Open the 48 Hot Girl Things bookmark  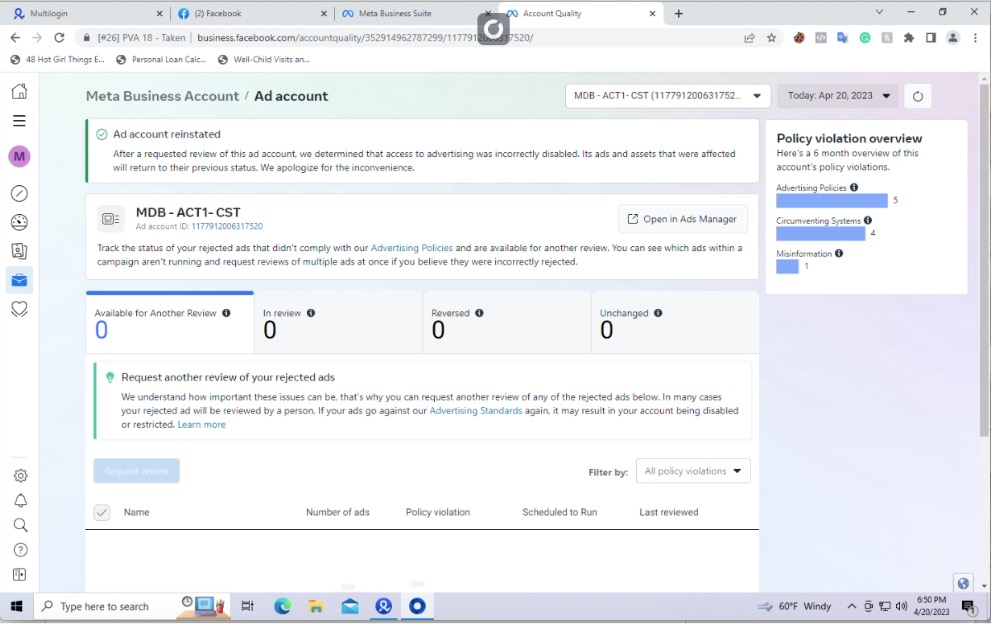point(58,60)
